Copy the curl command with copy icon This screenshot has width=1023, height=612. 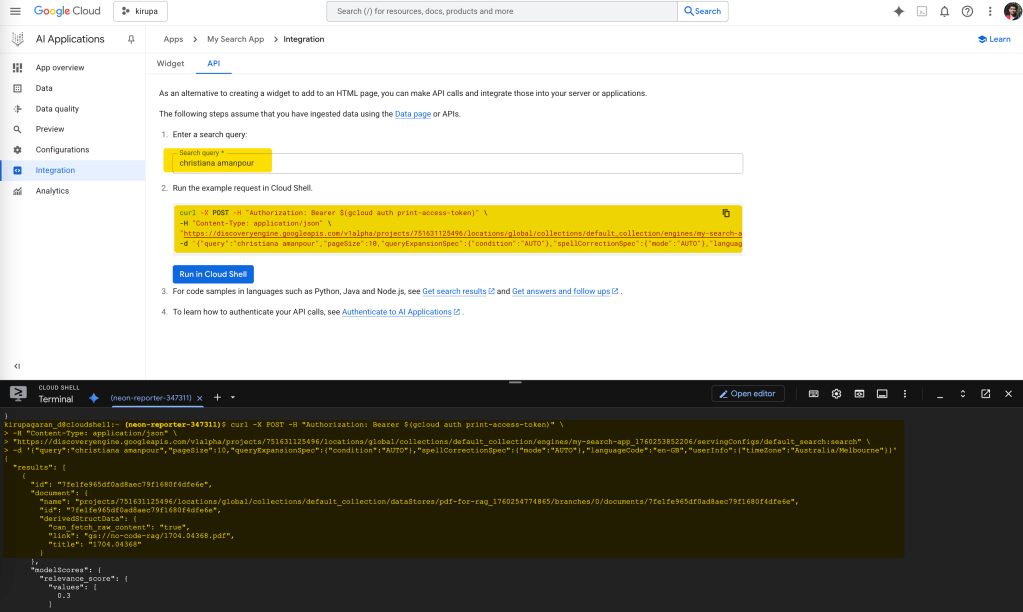pyautogui.click(x=726, y=213)
